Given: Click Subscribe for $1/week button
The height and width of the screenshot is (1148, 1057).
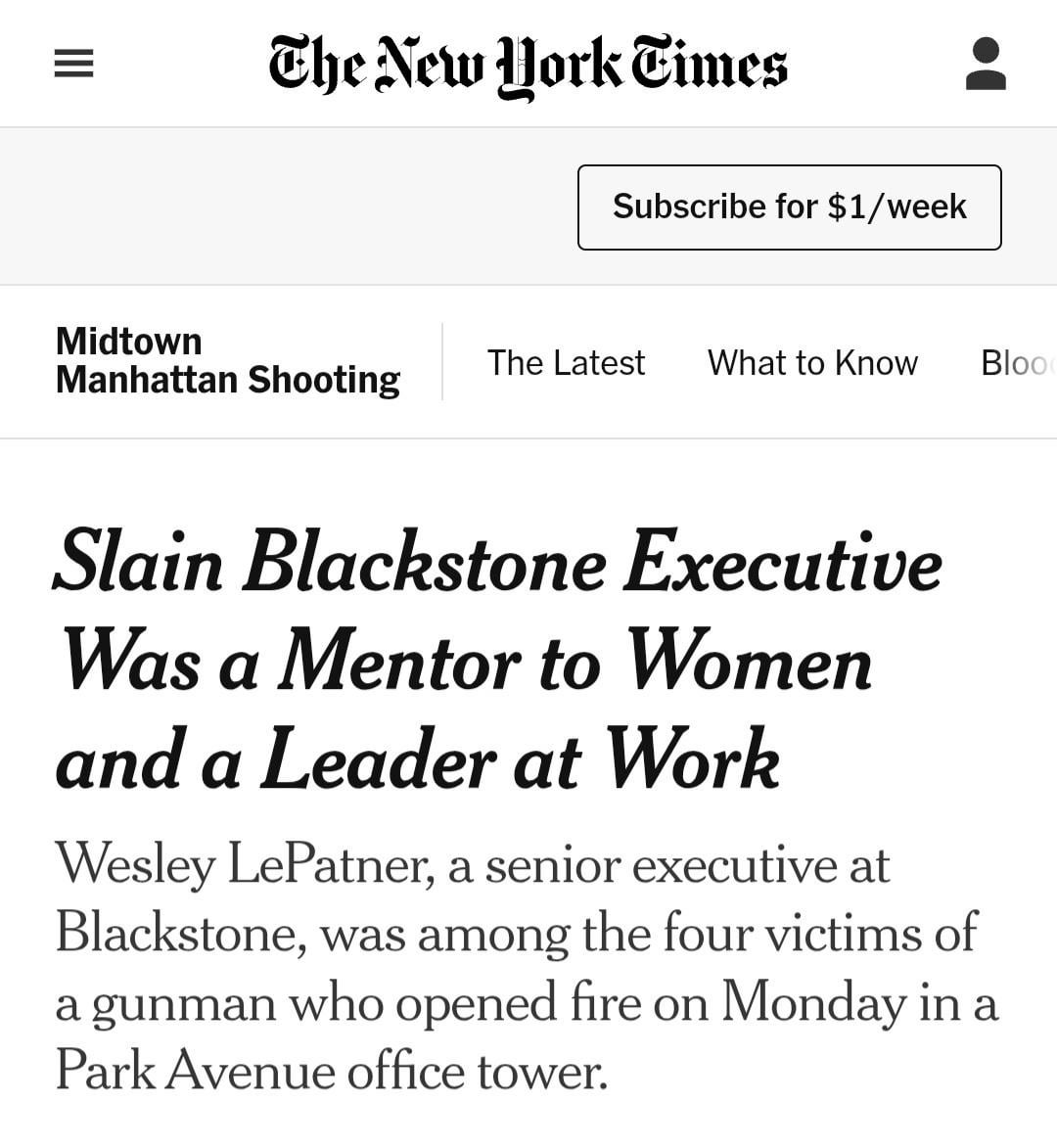Looking at the screenshot, I should (x=789, y=207).
